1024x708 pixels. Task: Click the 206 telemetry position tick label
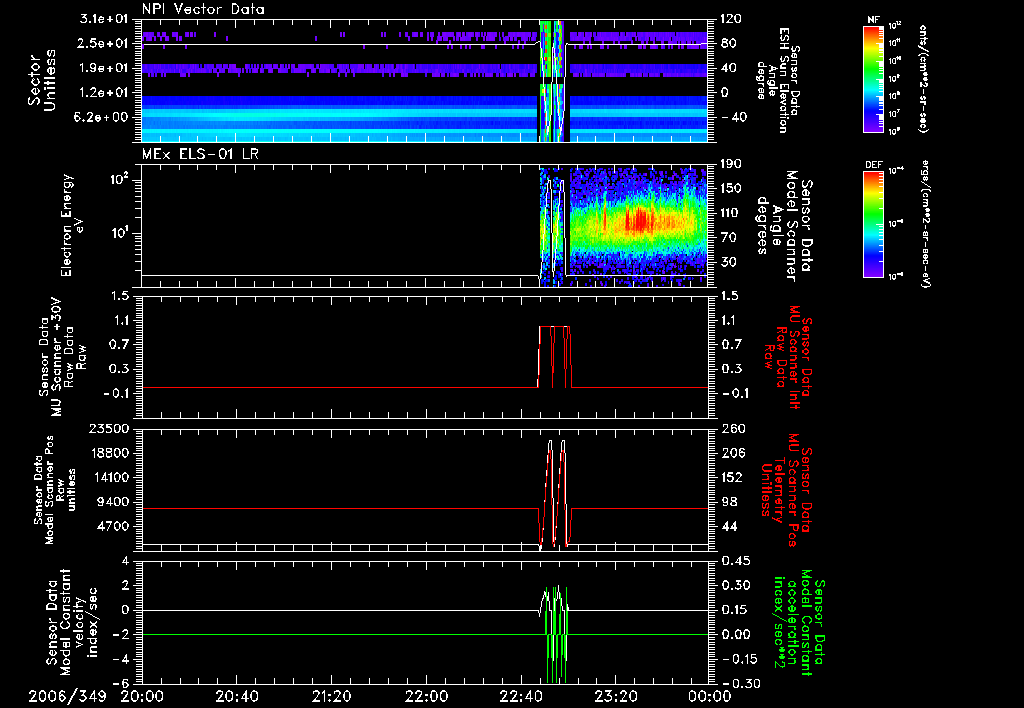pyautogui.click(x=731, y=453)
